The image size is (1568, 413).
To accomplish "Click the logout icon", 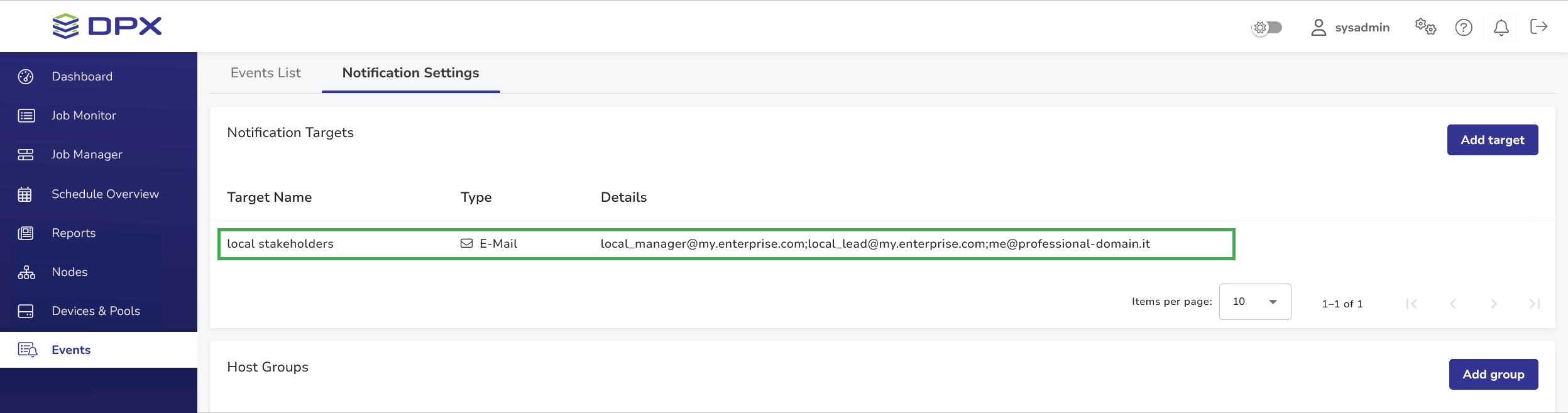I will [1538, 26].
